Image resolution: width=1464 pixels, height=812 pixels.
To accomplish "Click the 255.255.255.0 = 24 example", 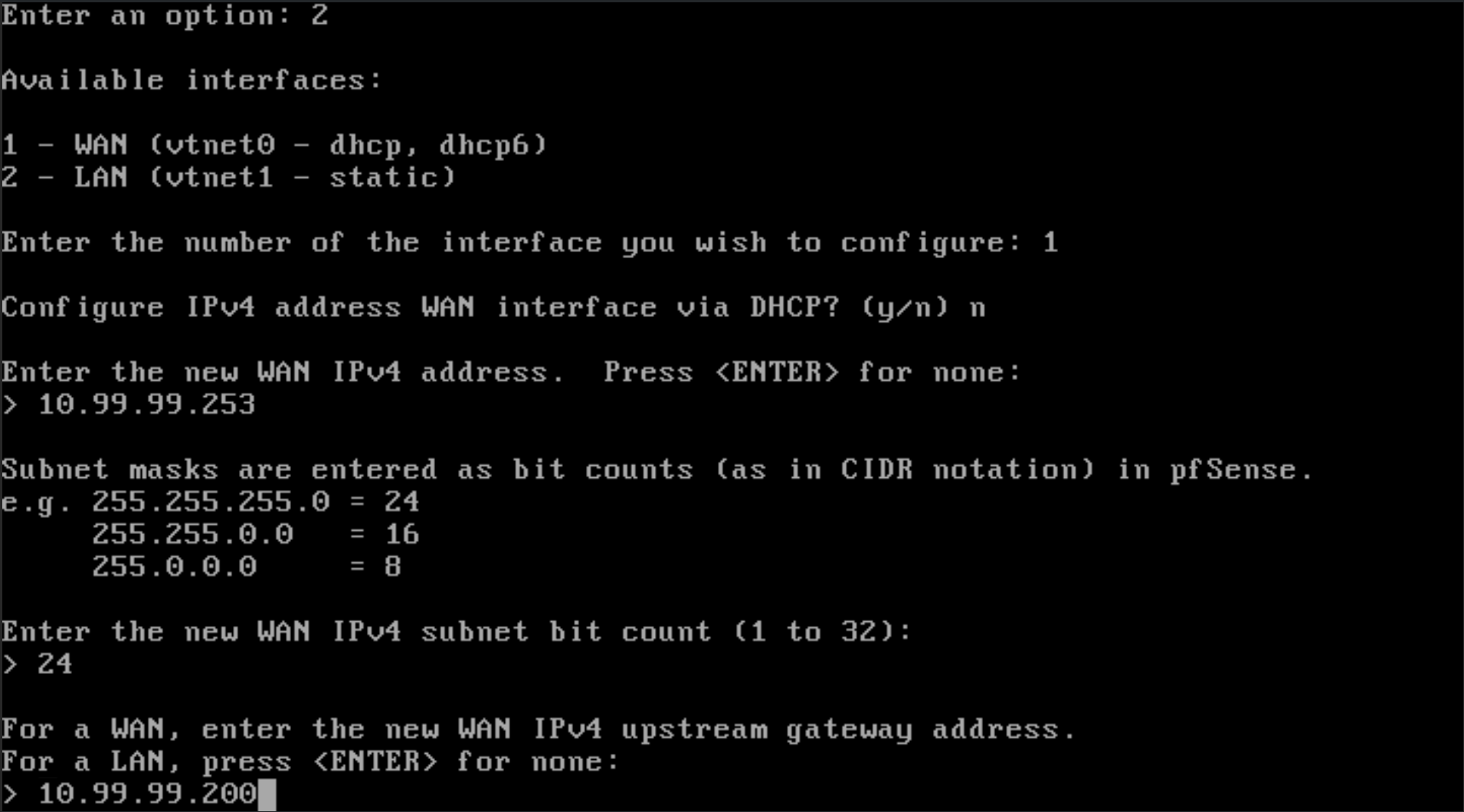I will [255, 502].
